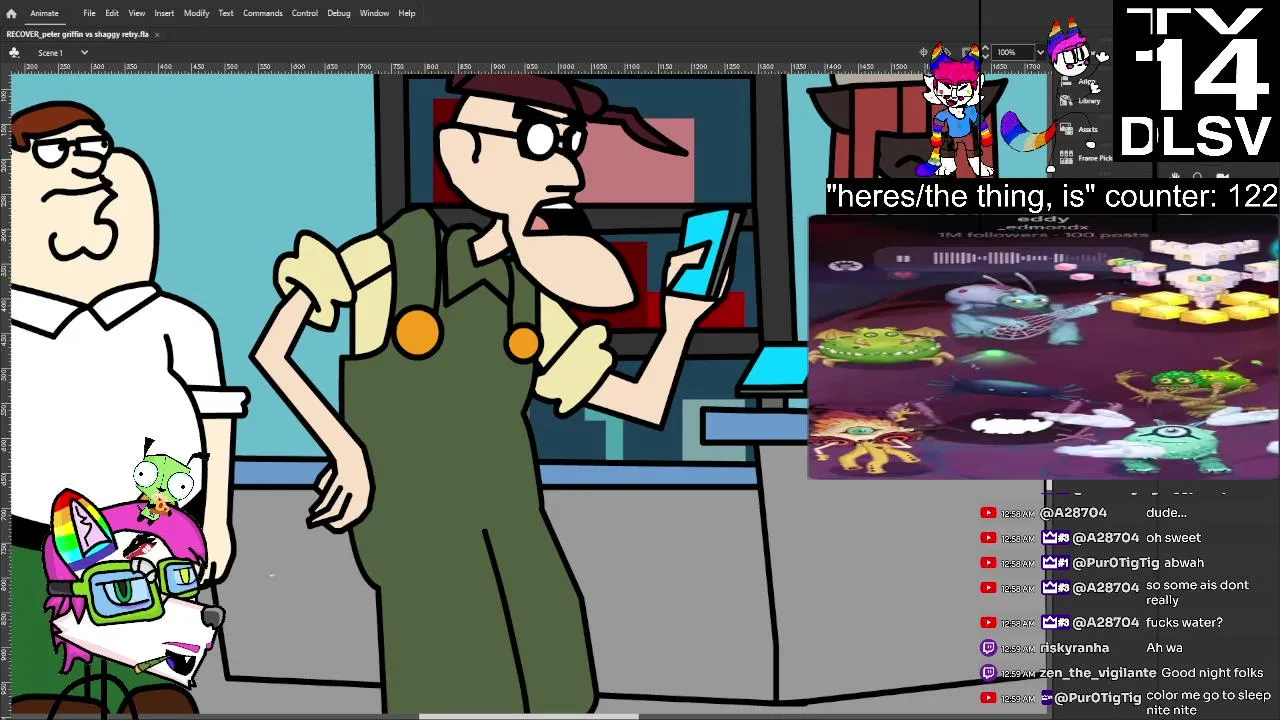The width and height of the screenshot is (1280, 720).
Task: Click chat message 'abwah'
Action: tap(1184, 563)
